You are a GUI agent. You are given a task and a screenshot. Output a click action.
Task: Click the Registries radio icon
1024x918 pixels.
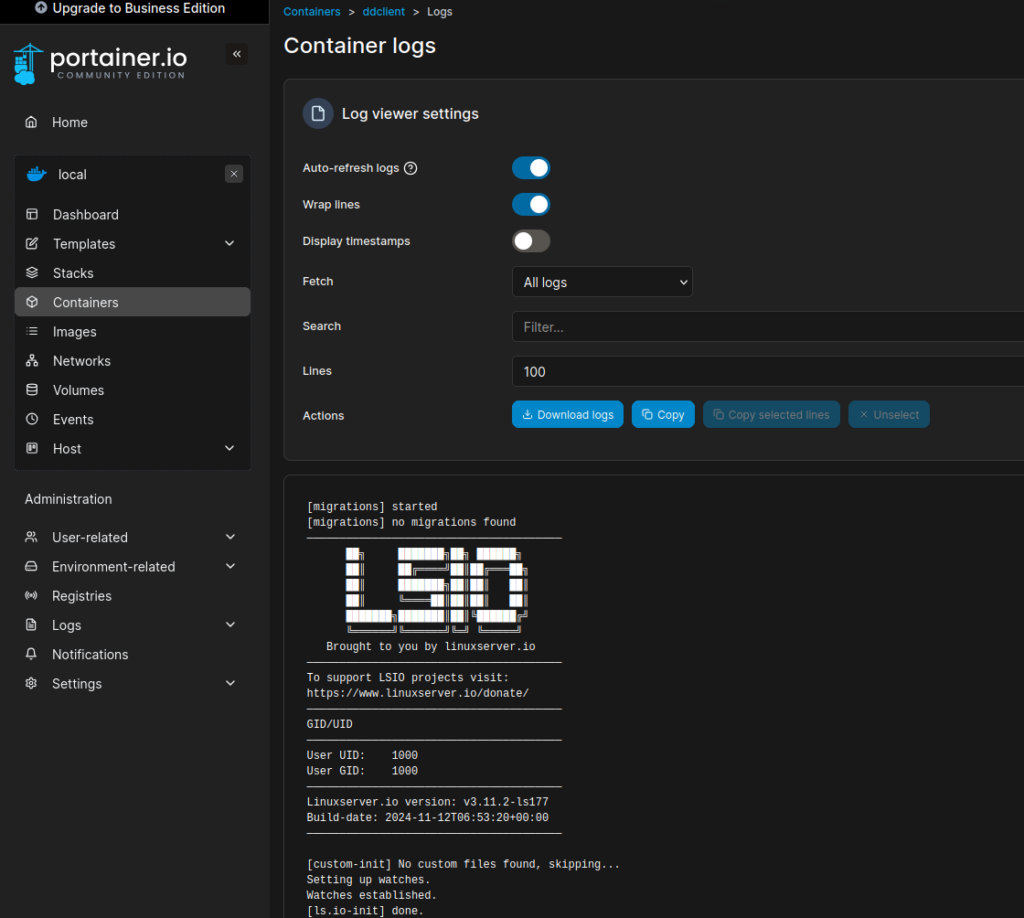click(x=31, y=595)
